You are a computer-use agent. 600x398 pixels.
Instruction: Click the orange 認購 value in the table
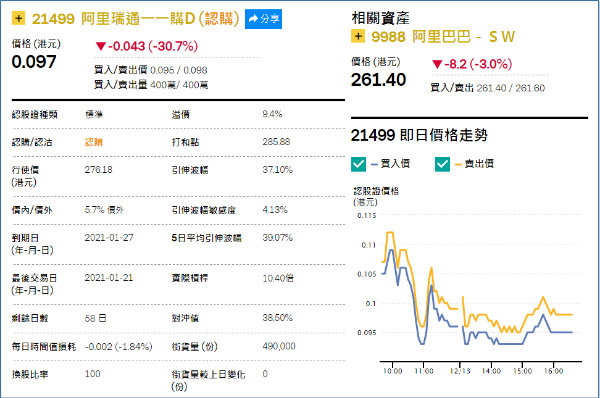point(94,142)
